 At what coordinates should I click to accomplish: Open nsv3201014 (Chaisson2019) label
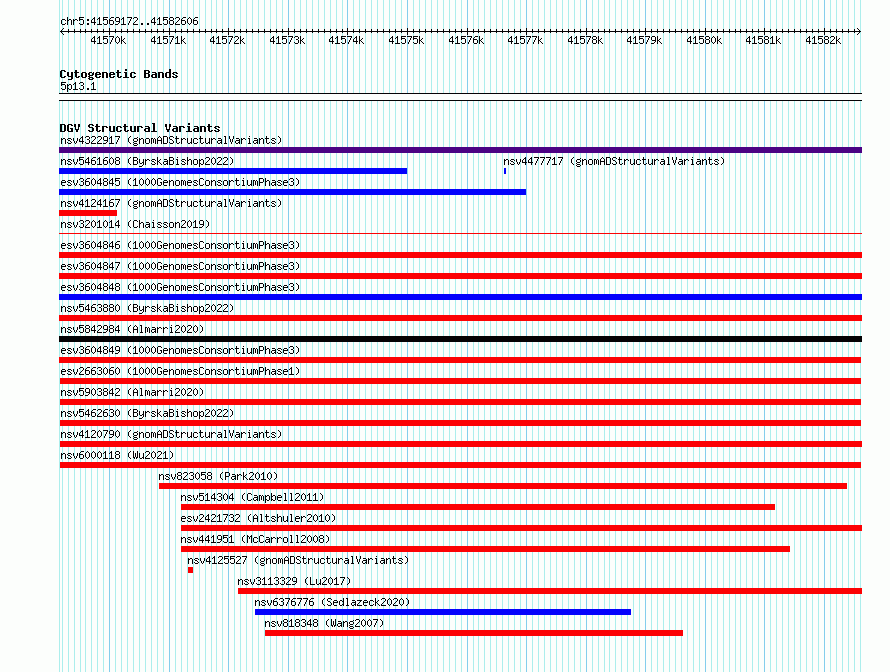point(135,224)
